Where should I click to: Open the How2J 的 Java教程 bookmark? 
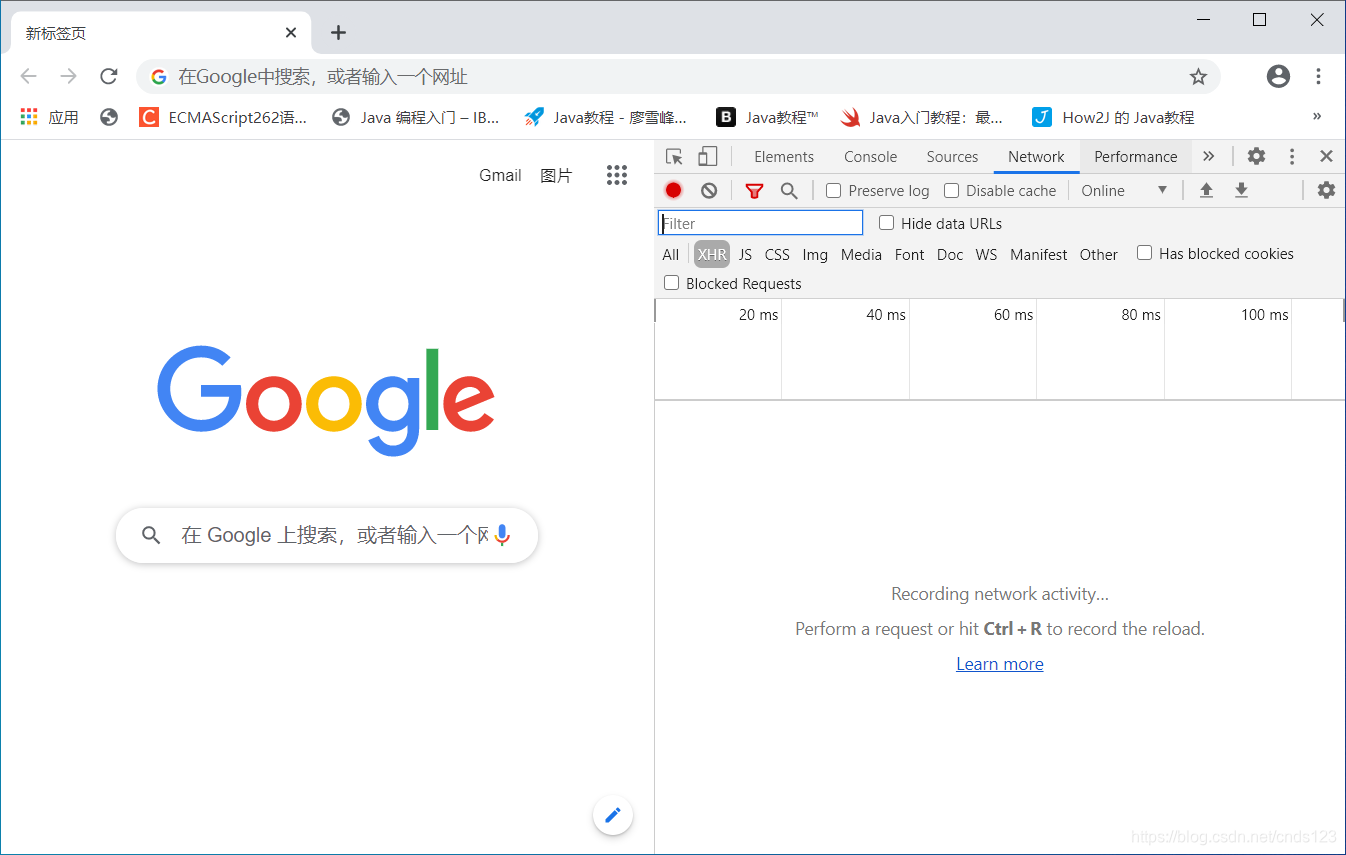[x=1113, y=117]
